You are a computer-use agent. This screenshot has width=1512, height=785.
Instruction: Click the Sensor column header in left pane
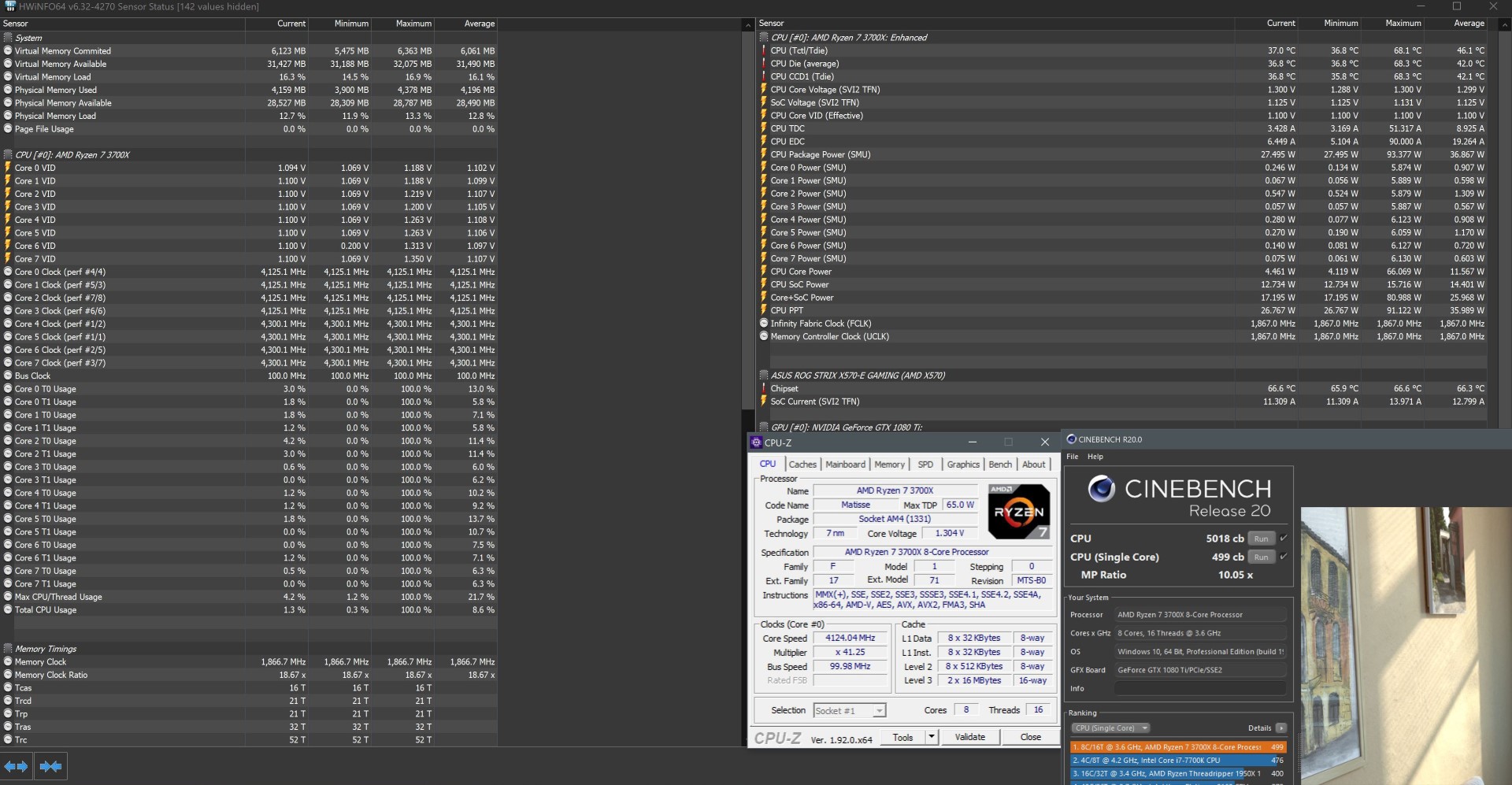pos(123,24)
